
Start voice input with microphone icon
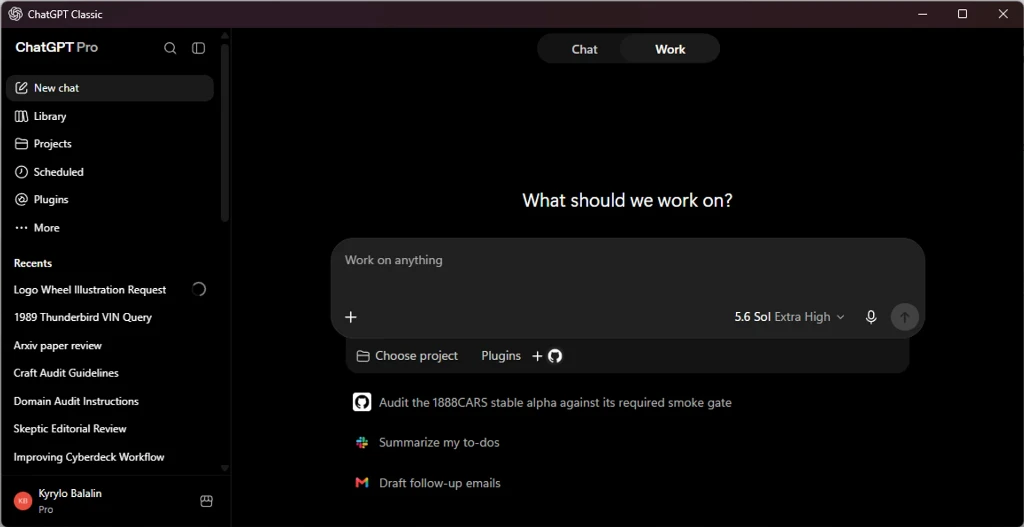point(871,317)
